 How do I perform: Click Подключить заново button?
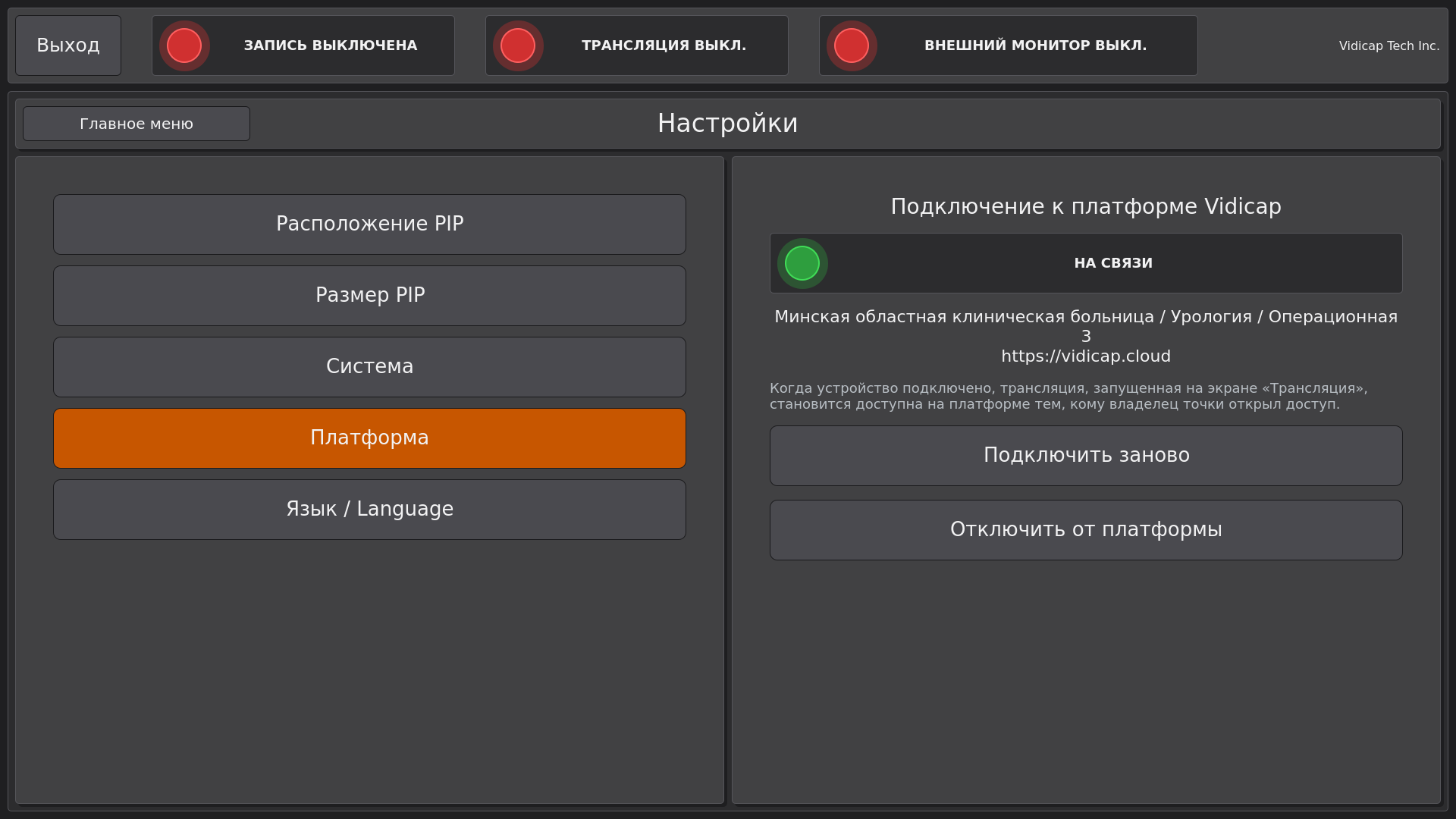1086,456
